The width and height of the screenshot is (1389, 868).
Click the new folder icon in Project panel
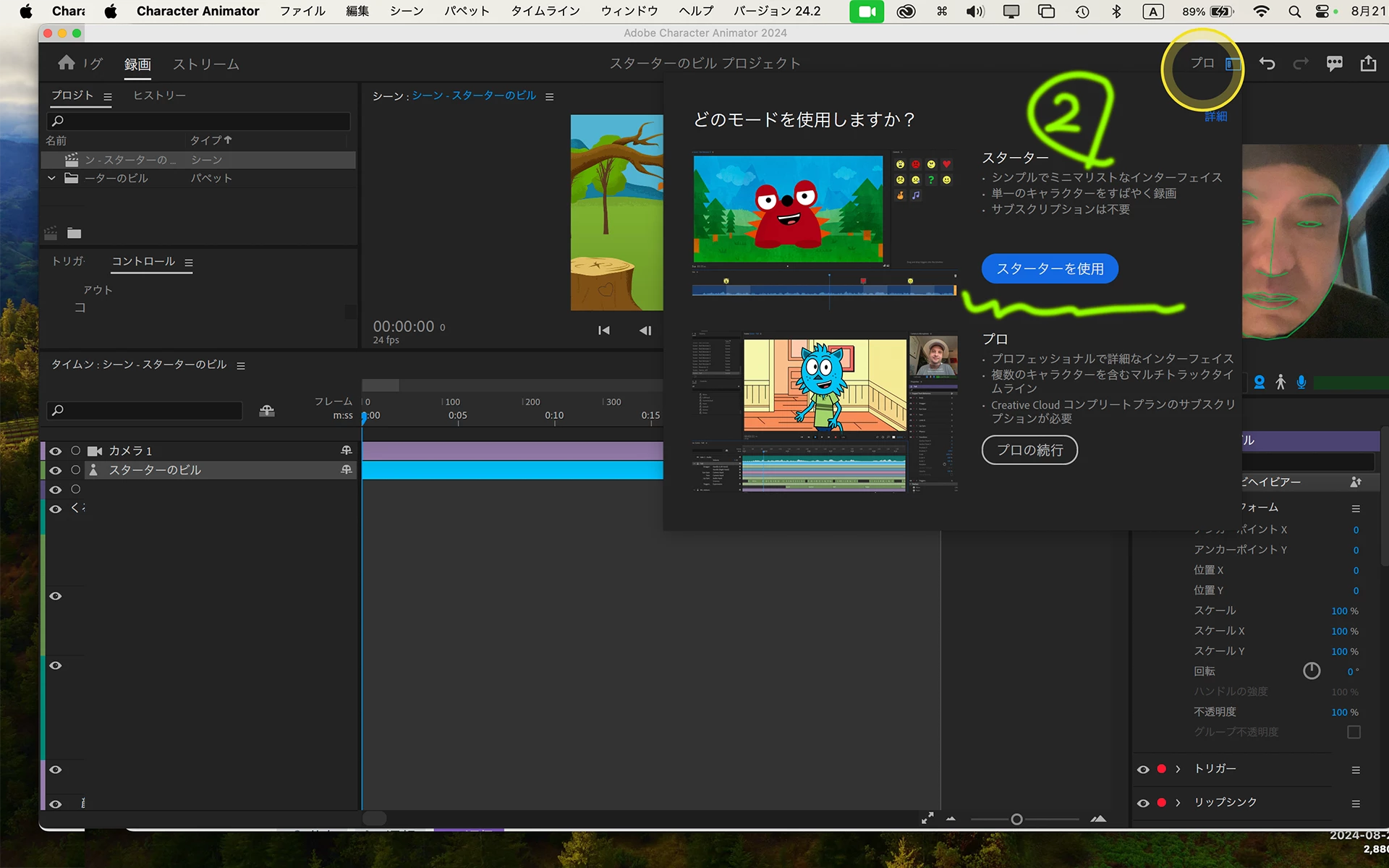coord(75,233)
